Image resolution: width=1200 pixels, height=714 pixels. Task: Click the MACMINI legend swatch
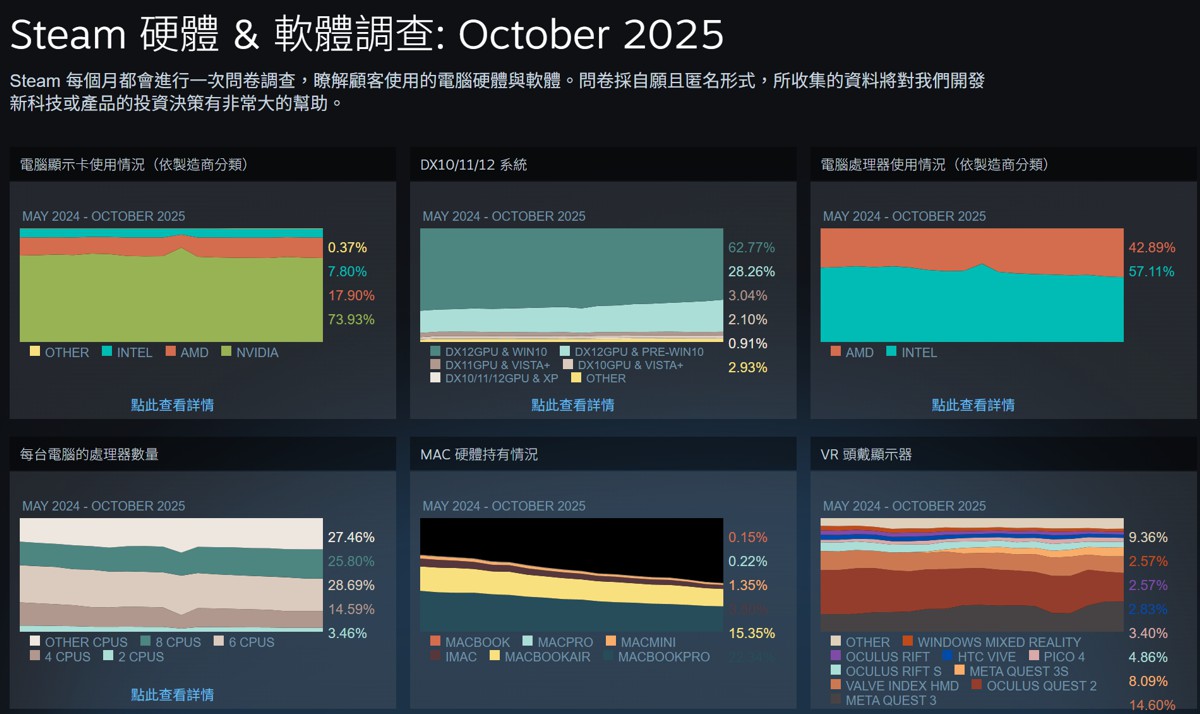point(610,642)
